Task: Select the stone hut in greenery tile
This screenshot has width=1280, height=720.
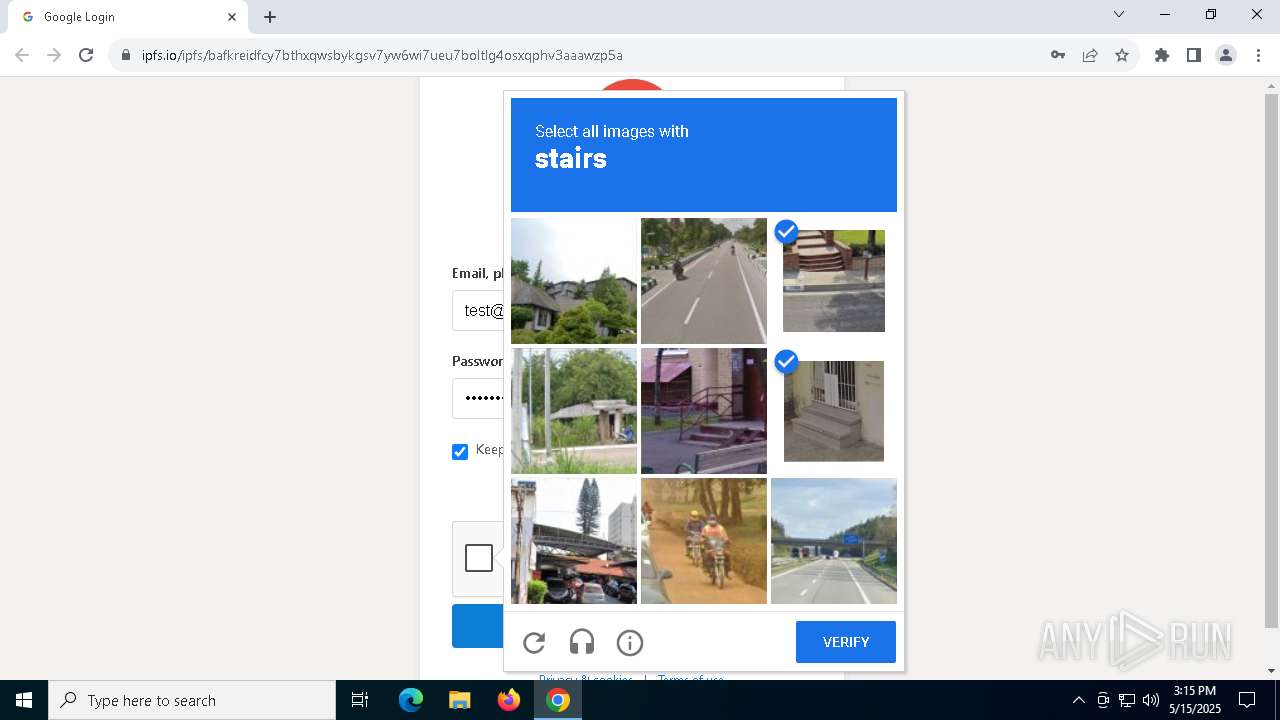Action: [574, 411]
